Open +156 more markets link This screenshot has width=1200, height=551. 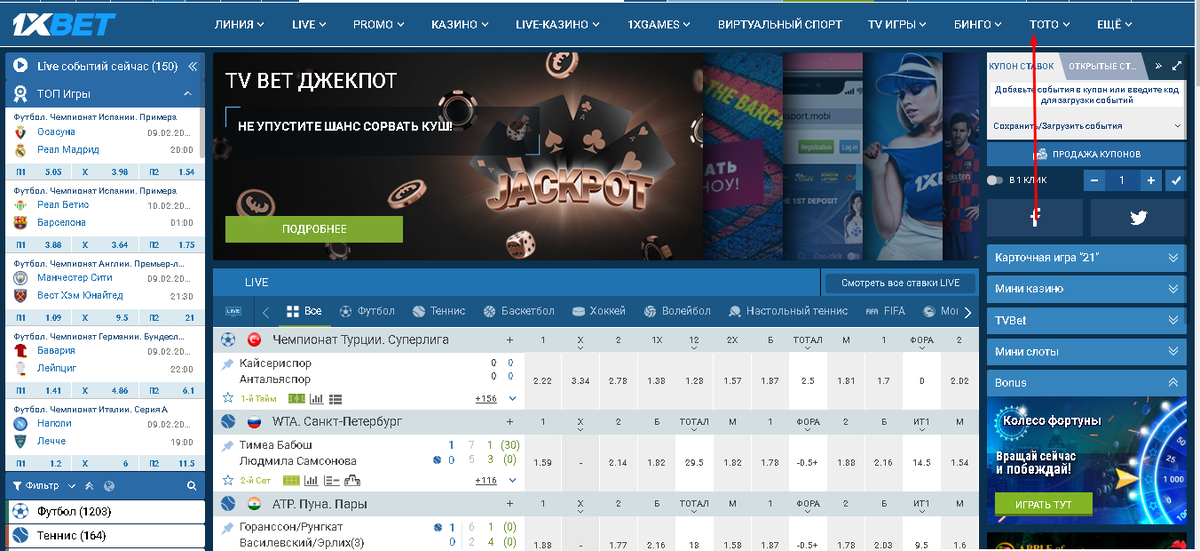point(486,399)
